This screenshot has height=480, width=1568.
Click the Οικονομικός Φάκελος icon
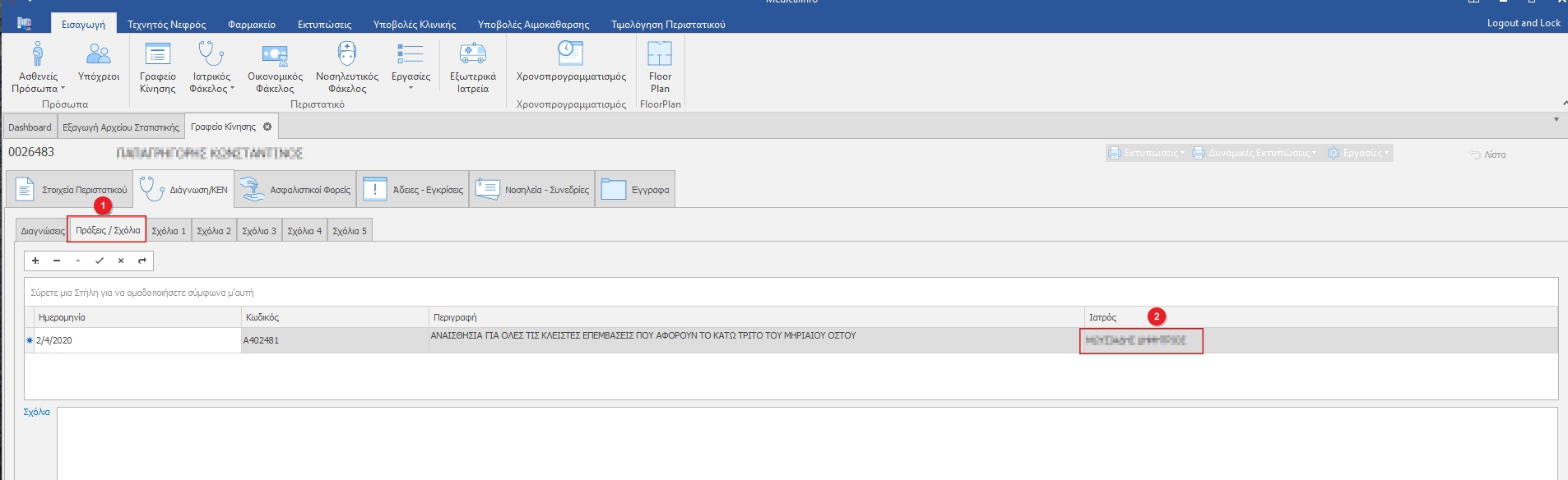tap(275, 54)
